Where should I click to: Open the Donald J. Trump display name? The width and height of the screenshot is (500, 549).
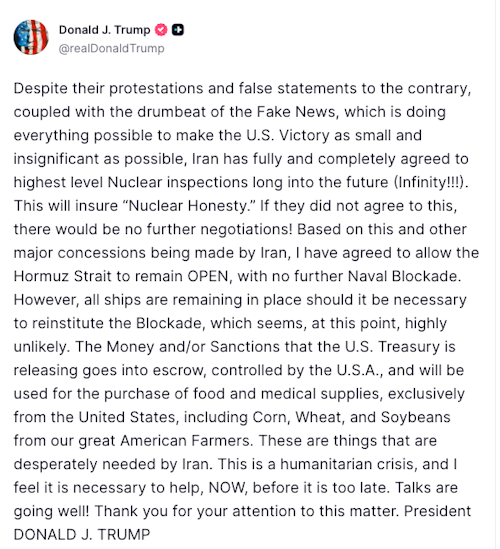pos(104,30)
